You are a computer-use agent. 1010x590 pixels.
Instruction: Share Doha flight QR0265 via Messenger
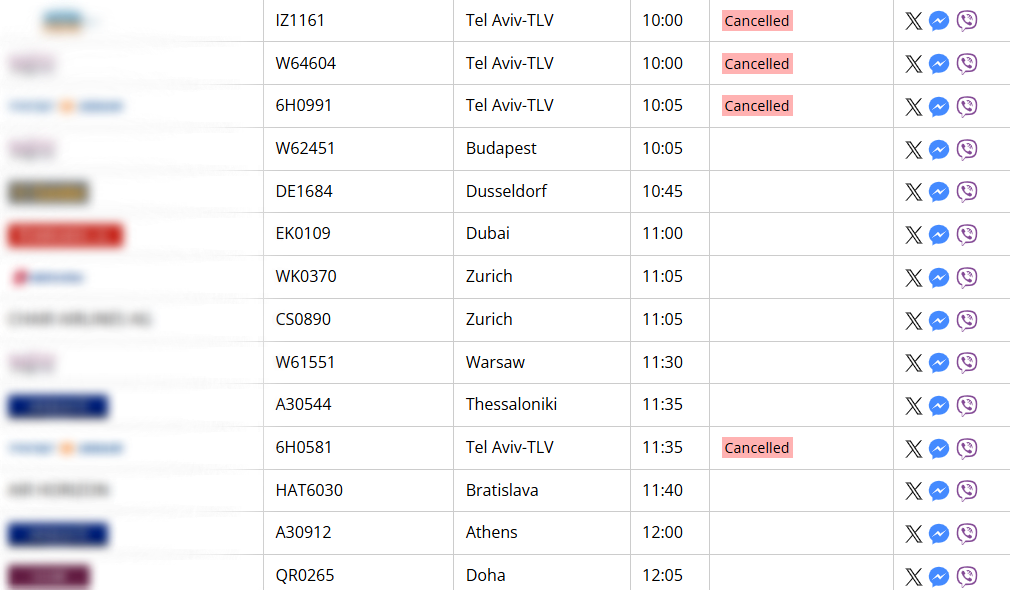pos(939,576)
